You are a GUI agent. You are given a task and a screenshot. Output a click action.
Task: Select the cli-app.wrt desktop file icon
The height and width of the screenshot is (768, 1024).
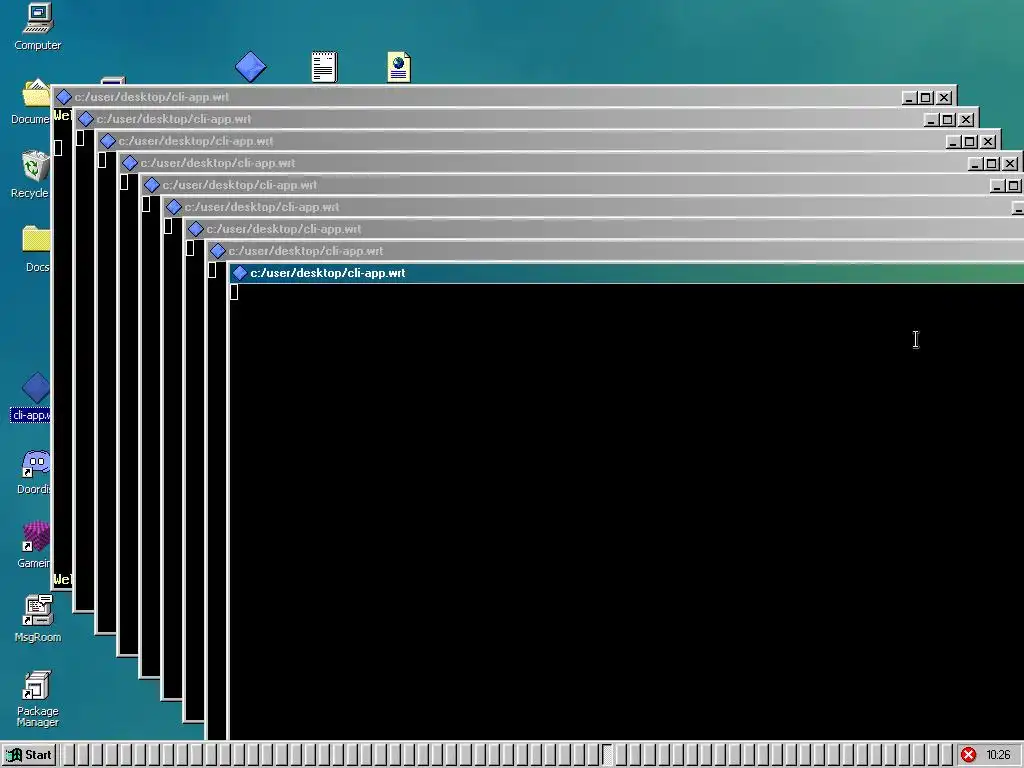point(33,397)
